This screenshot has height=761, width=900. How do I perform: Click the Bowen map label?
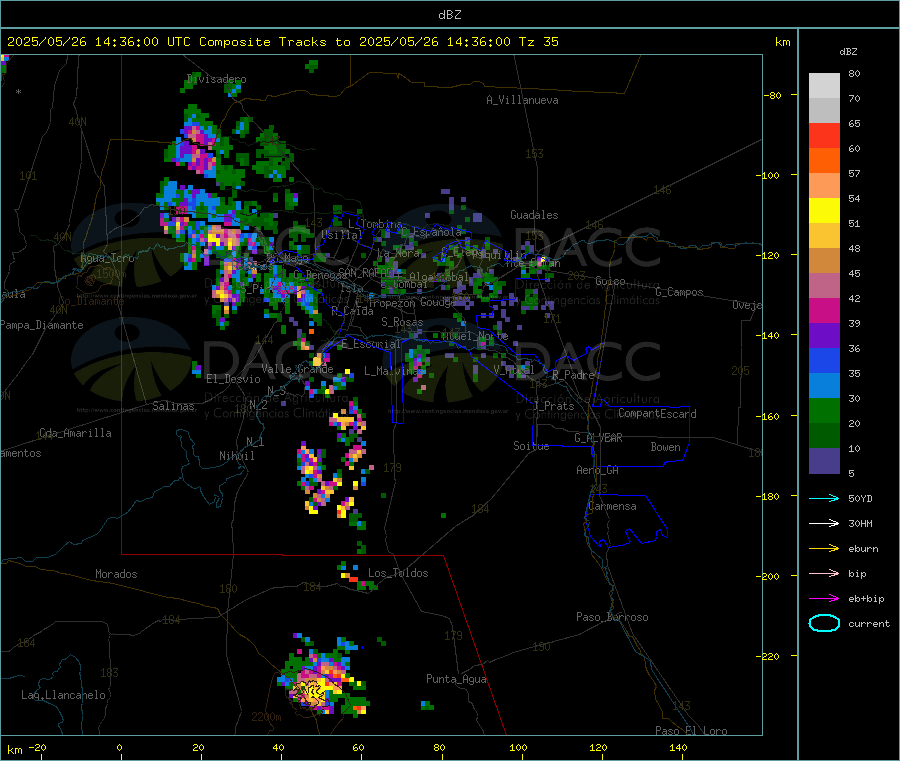pyautogui.click(x=665, y=447)
